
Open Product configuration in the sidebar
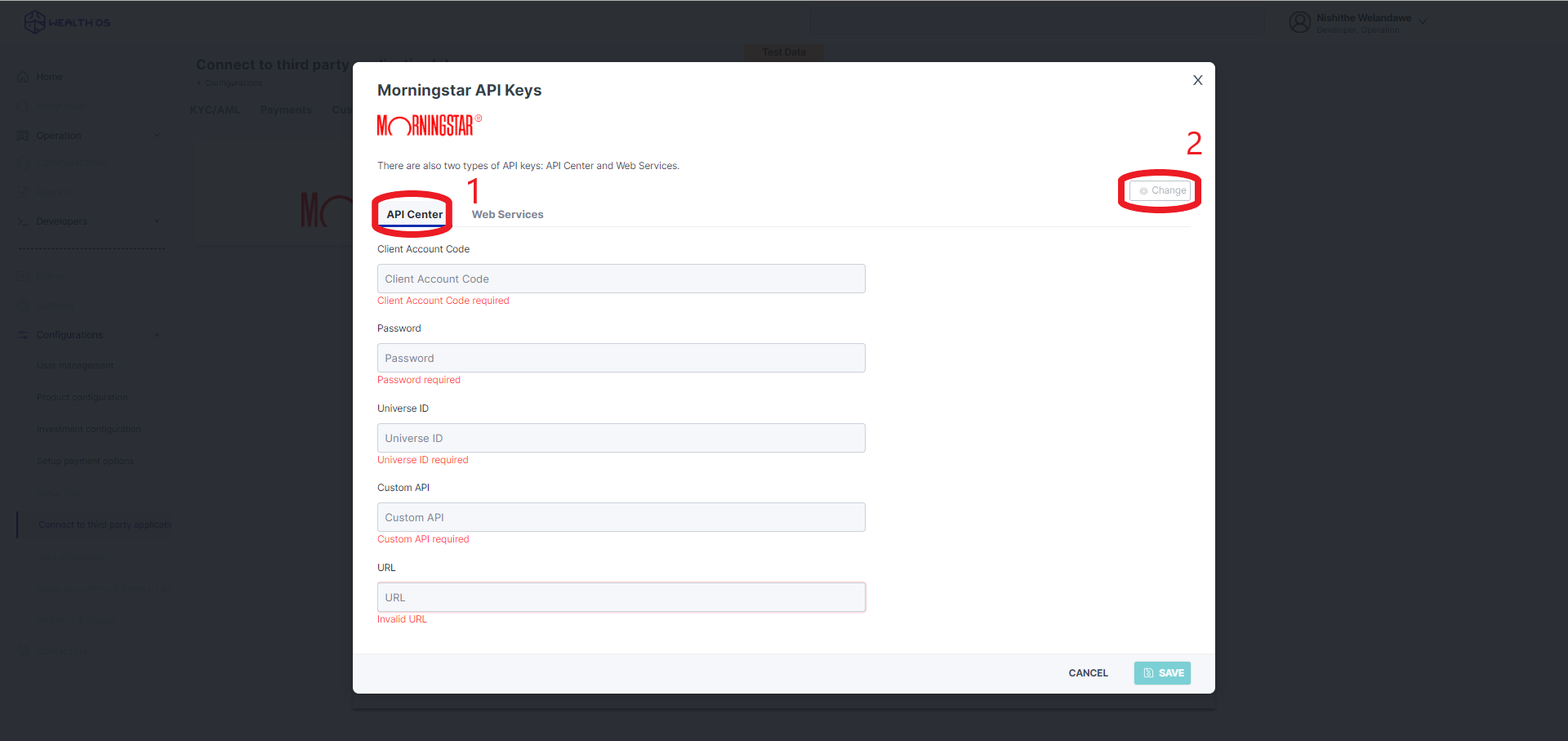coord(82,397)
